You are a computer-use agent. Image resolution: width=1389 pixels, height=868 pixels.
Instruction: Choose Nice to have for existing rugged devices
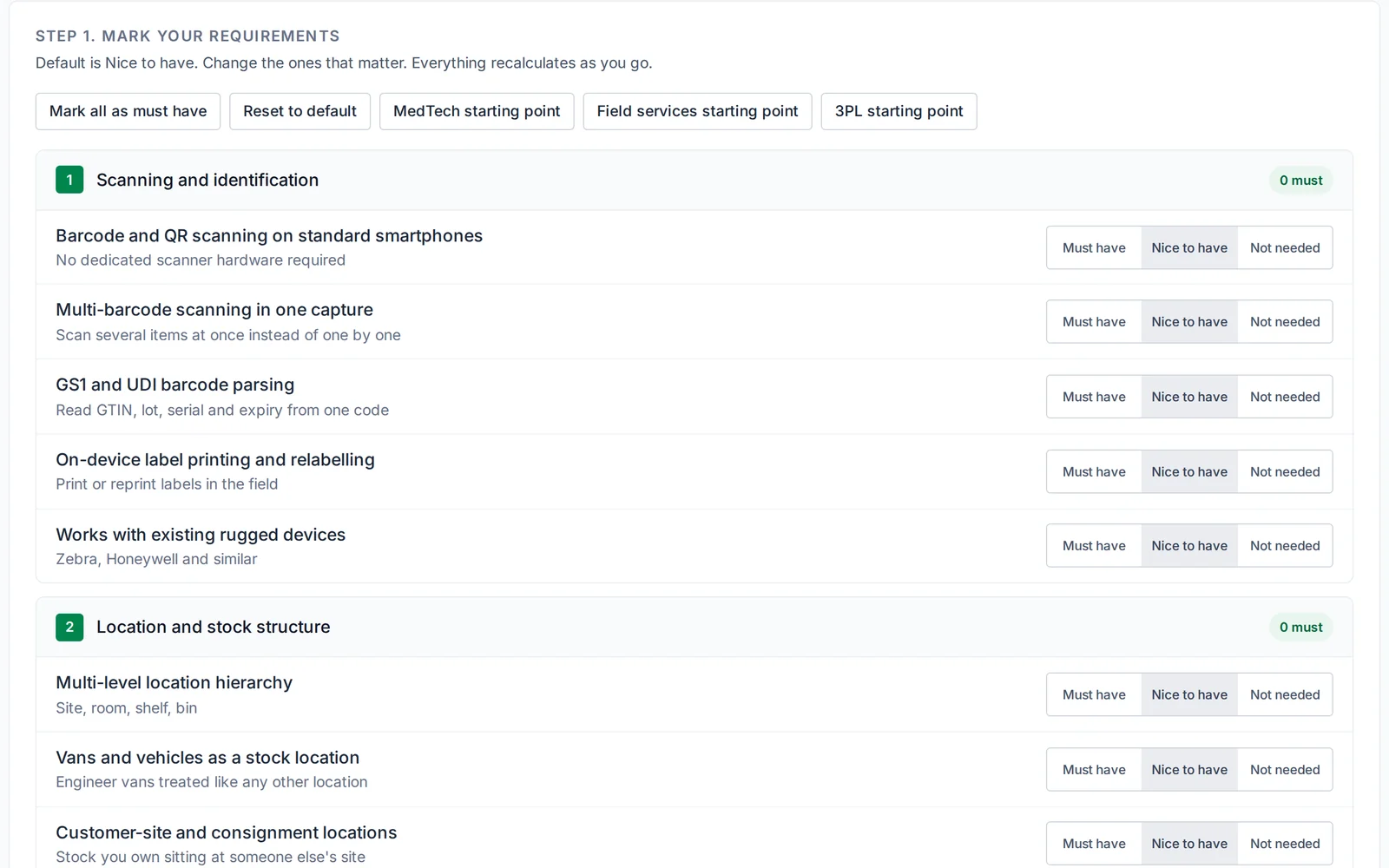pos(1189,546)
